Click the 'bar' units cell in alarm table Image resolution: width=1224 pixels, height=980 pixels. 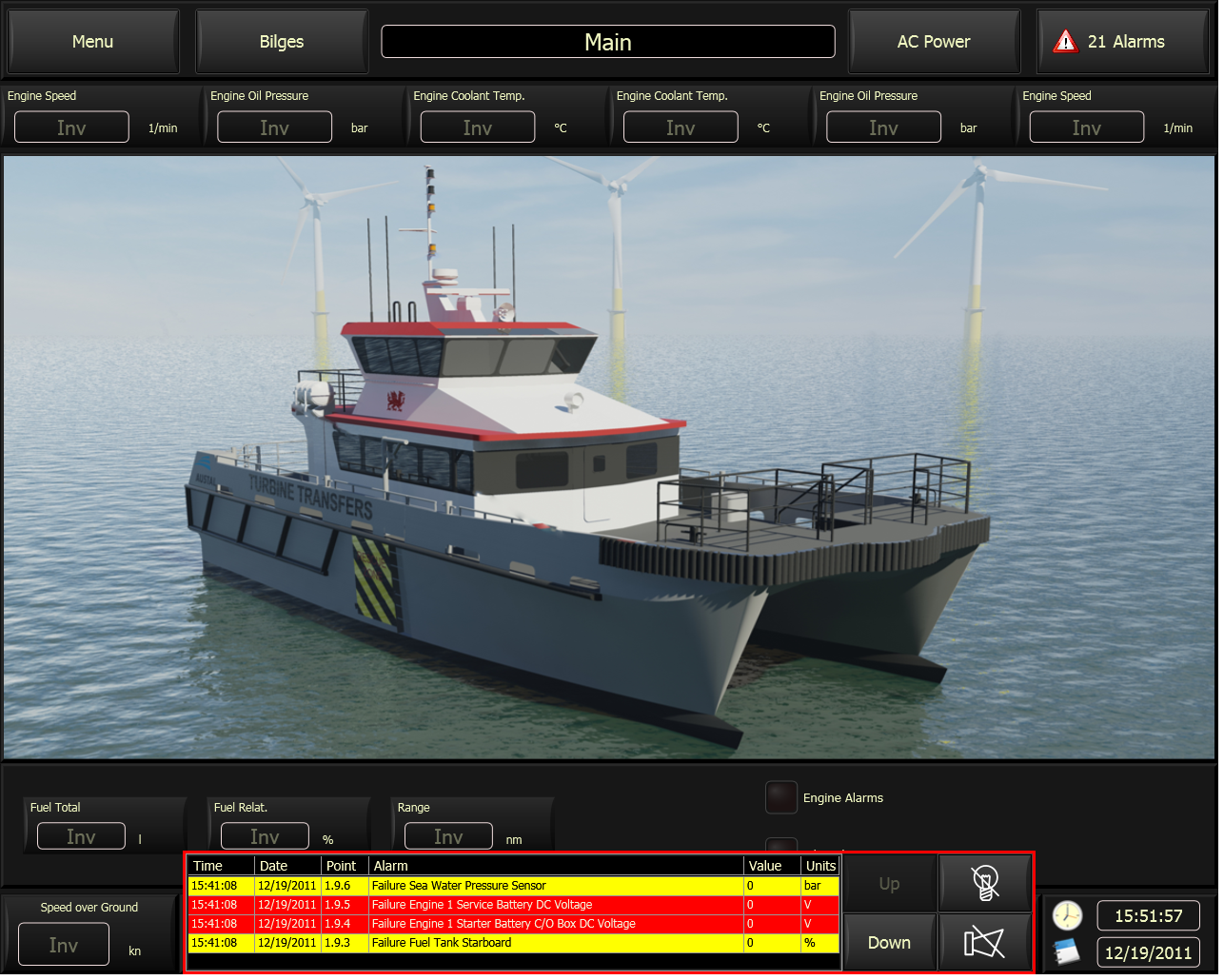820,886
